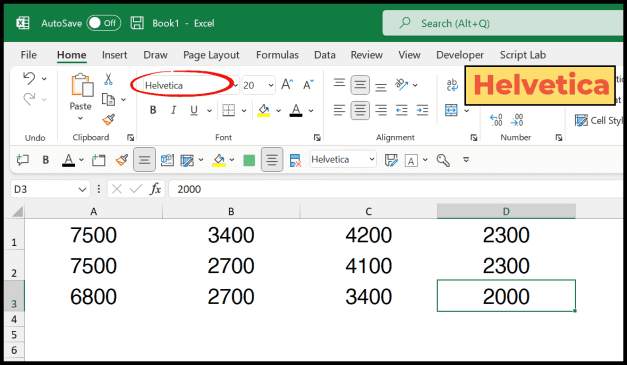The height and width of the screenshot is (365, 627).
Task: Click the table delete icon with red X
Action: (295, 160)
